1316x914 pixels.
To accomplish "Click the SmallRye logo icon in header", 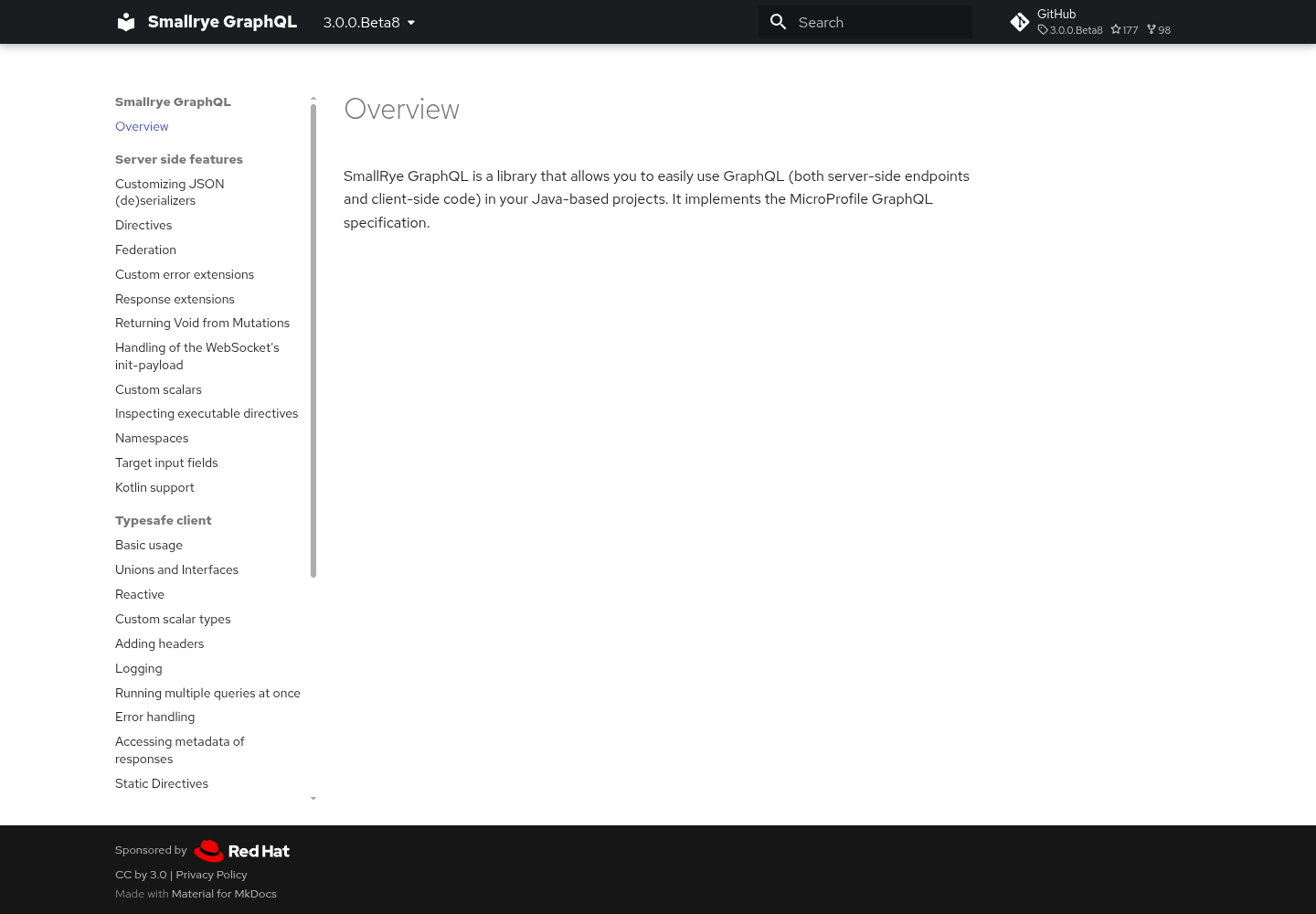I will [x=126, y=22].
